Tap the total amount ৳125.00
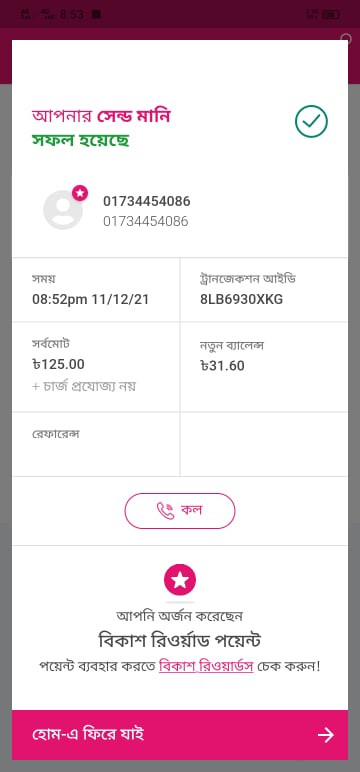This screenshot has height=772, width=360. [58, 364]
